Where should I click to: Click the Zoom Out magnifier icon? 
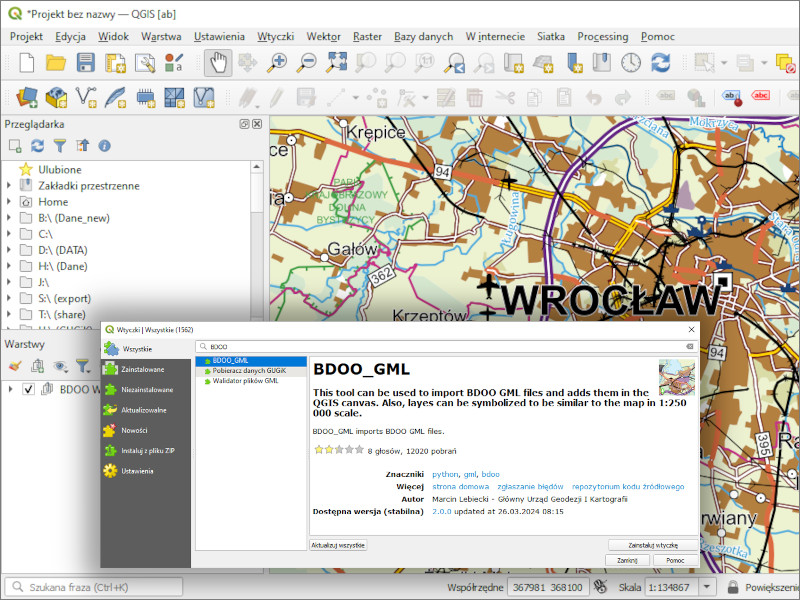[x=307, y=63]
